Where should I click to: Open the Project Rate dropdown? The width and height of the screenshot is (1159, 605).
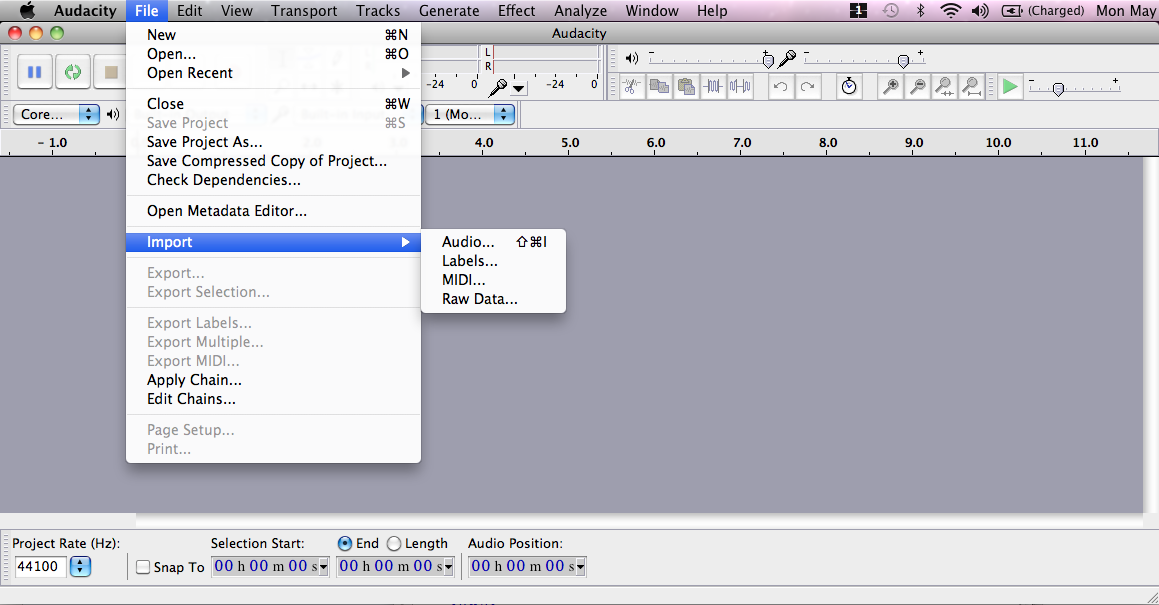80,567
